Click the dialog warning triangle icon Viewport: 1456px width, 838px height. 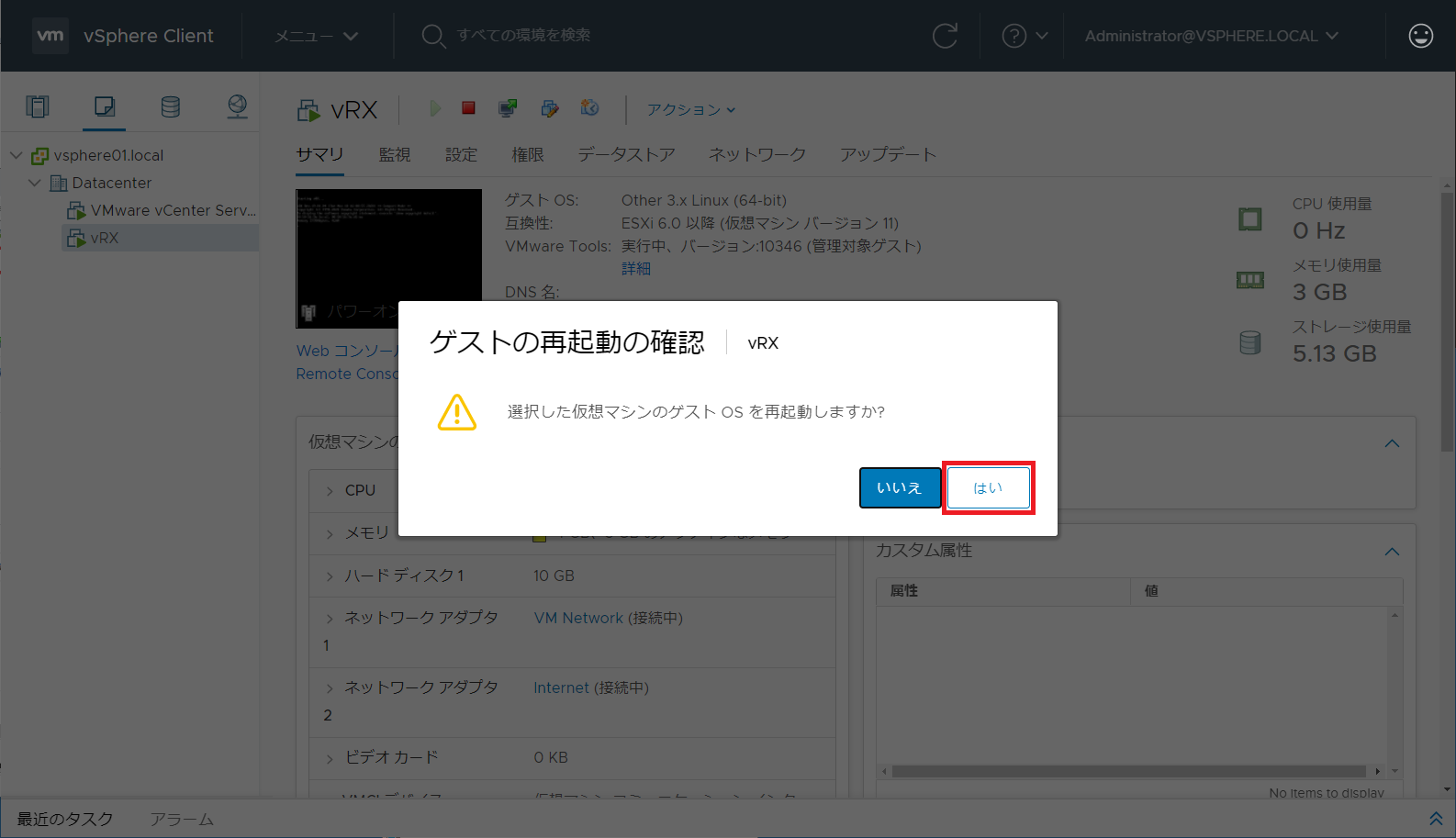[x=457, y=412]
